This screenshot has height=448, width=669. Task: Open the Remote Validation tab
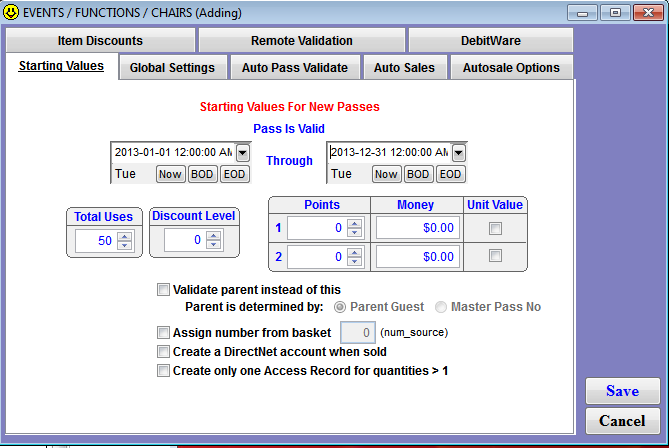[x=302, y=41]
